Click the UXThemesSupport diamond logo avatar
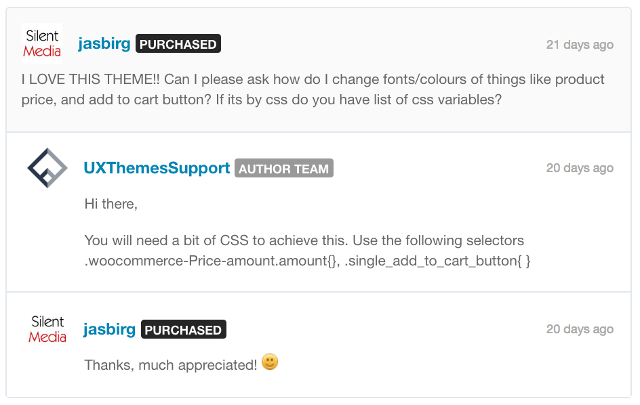 [x=47, y=168]
